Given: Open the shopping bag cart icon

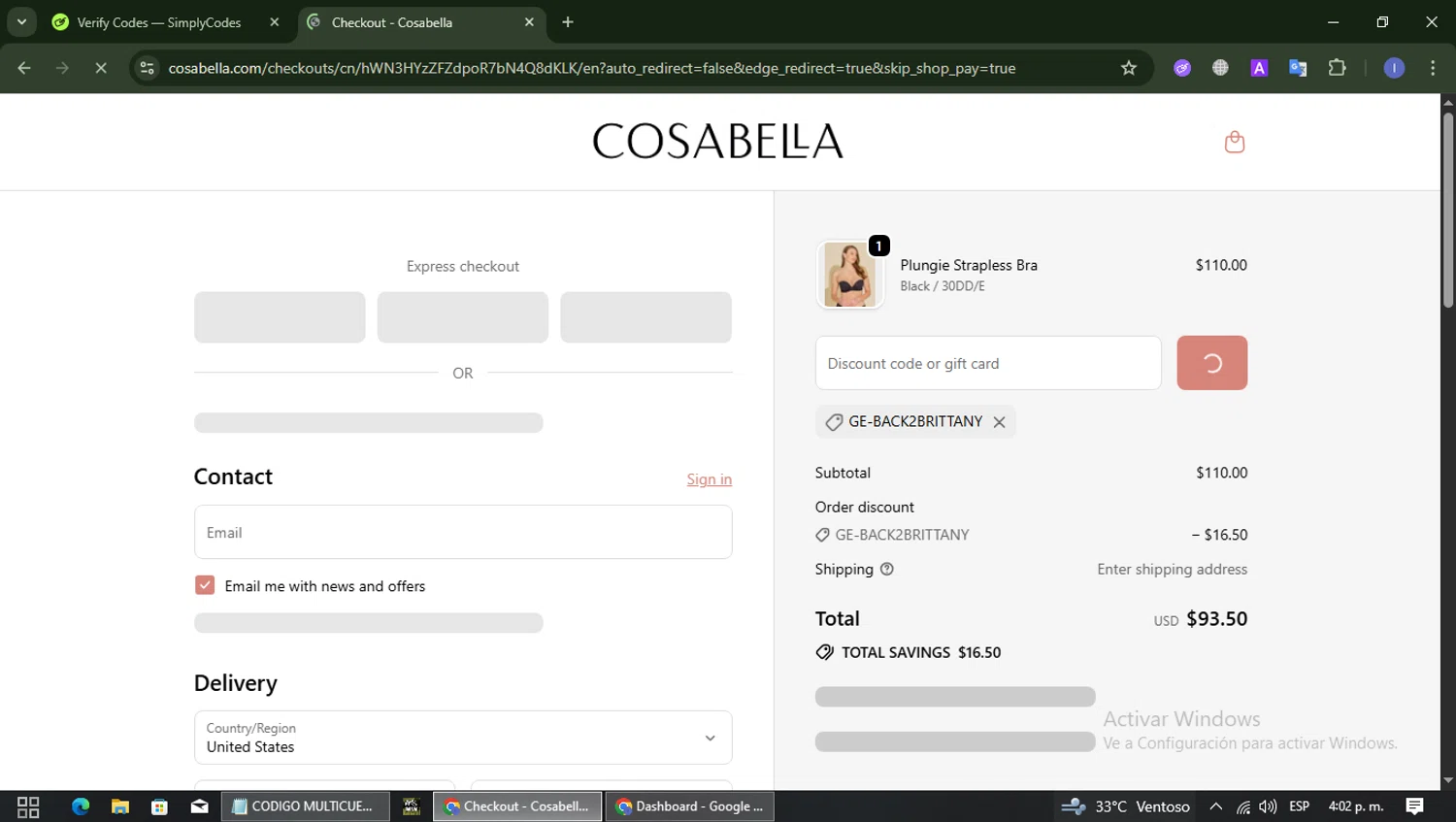Looking at the screenshot, I should [x=1234, y=142].
